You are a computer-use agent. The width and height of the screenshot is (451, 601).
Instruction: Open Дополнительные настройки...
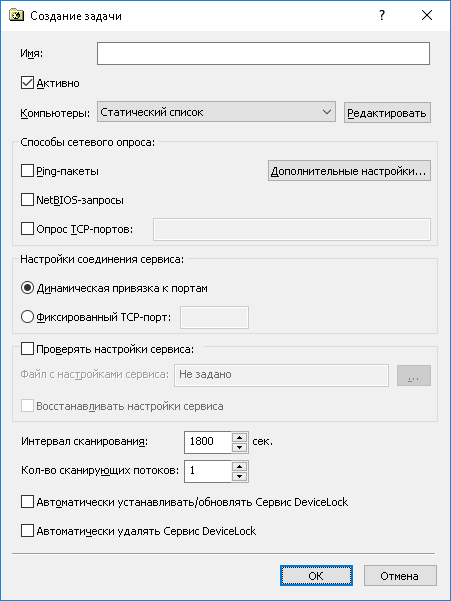click(x=349, y=171)
